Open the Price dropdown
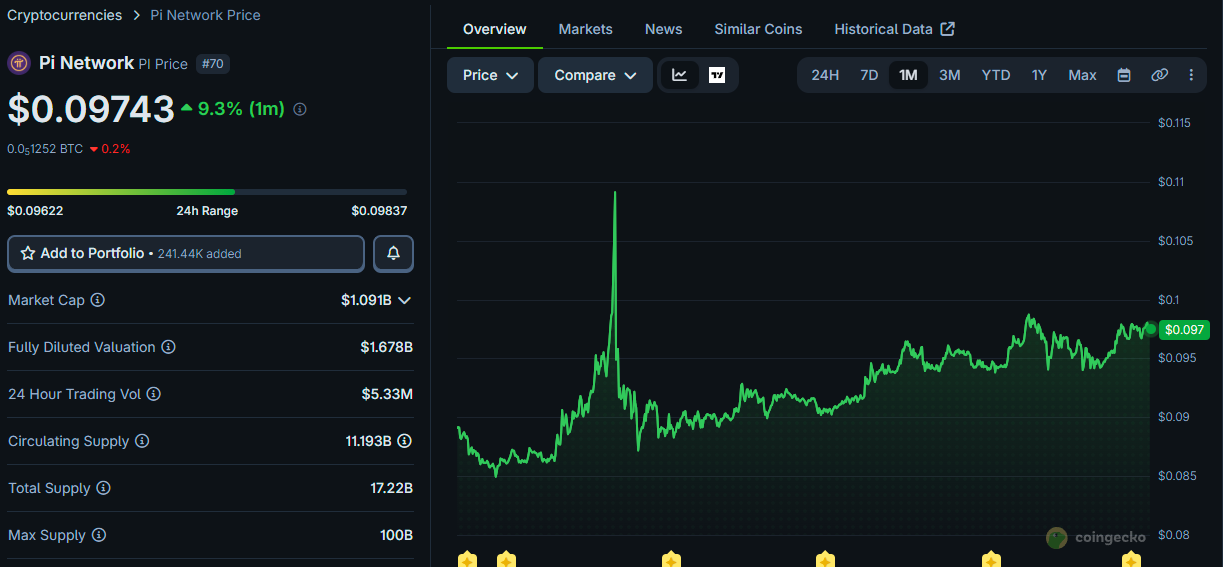Screen dimensions: 1223x567 [x=490, y=75]
